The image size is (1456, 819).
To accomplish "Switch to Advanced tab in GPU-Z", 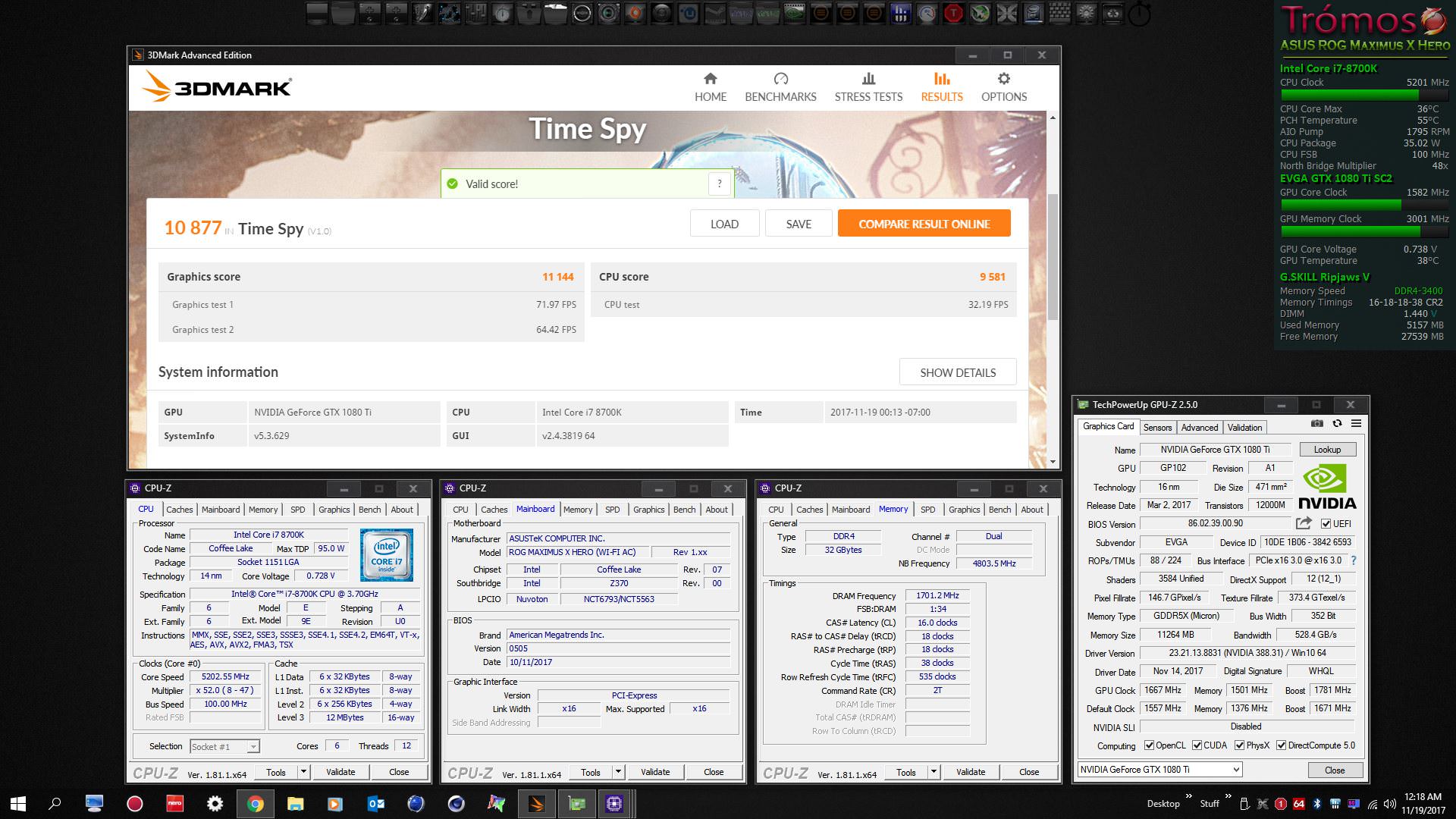I will coord(1200,428).
